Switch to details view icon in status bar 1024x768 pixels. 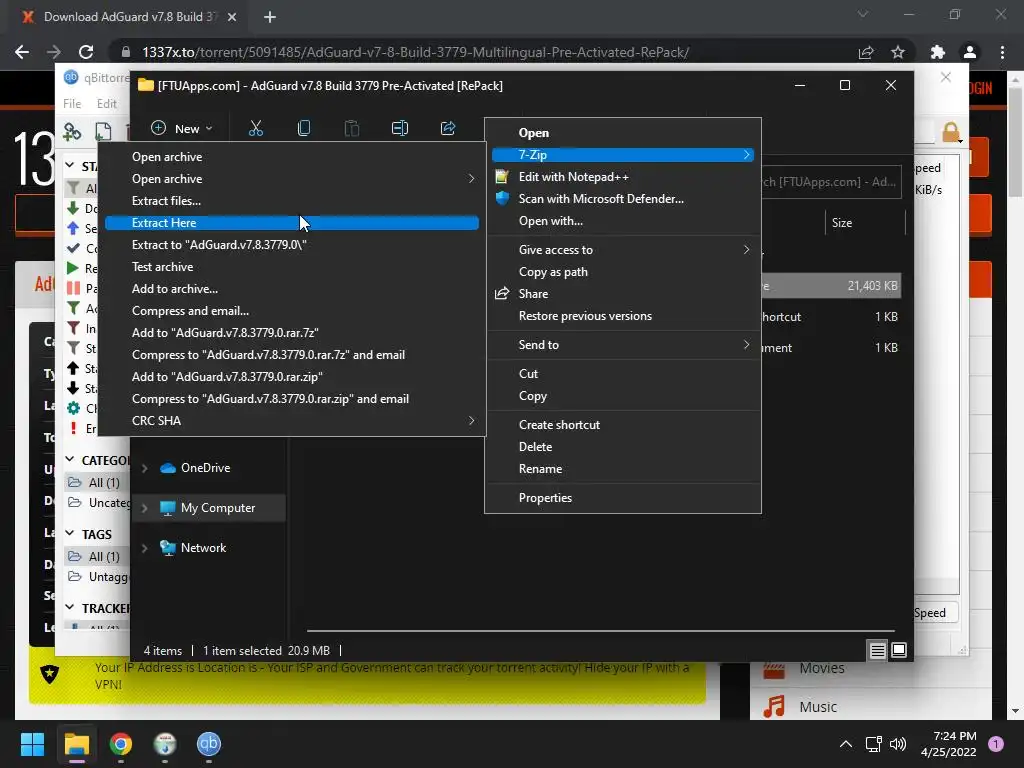(x=877, y=650)
